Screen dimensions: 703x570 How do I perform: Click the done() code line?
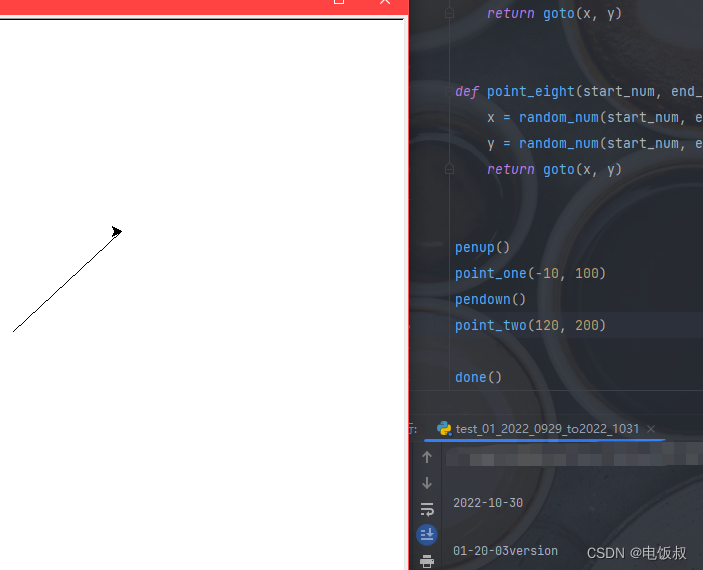pos(478,378)
